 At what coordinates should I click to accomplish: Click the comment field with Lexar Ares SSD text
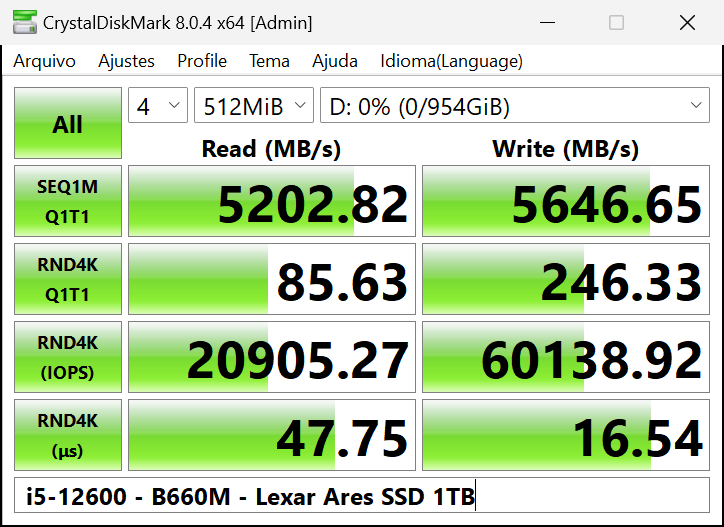[x=362, y=495]
